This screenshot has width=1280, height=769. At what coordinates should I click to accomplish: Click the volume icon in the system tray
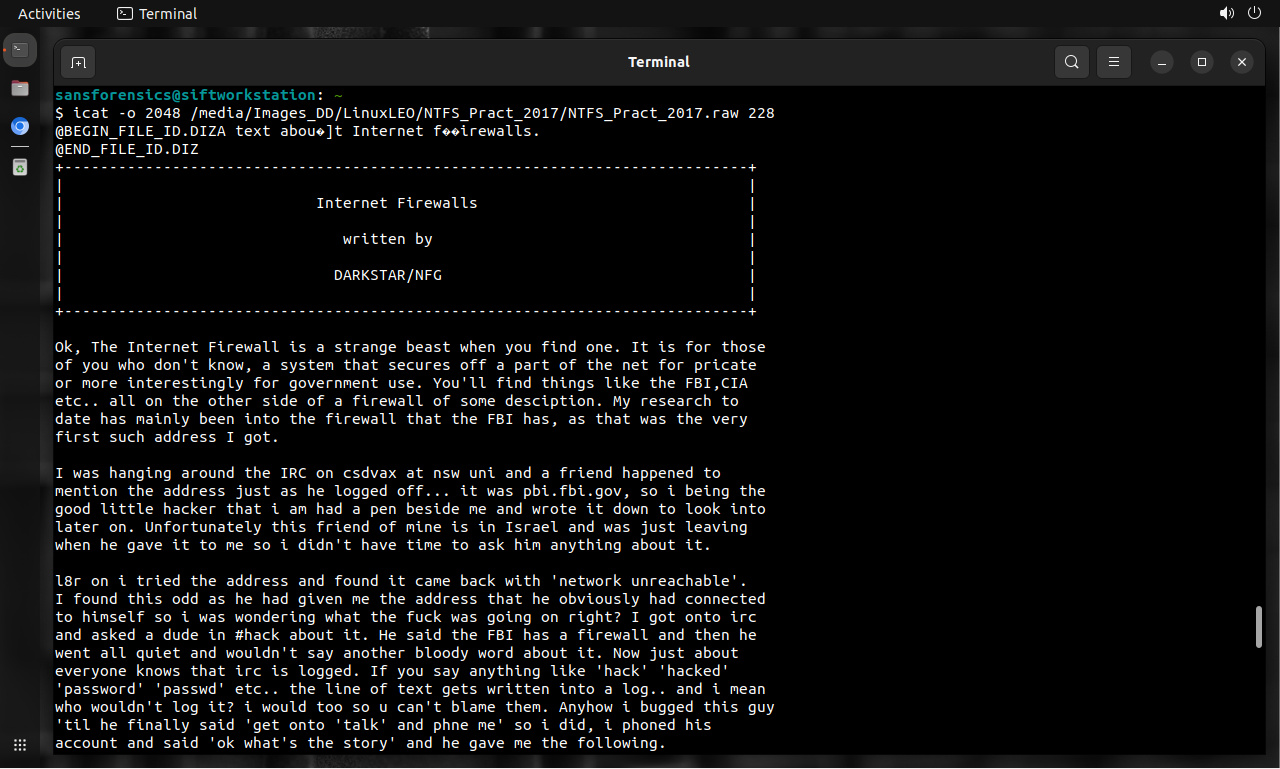(x=1226, y=14)
